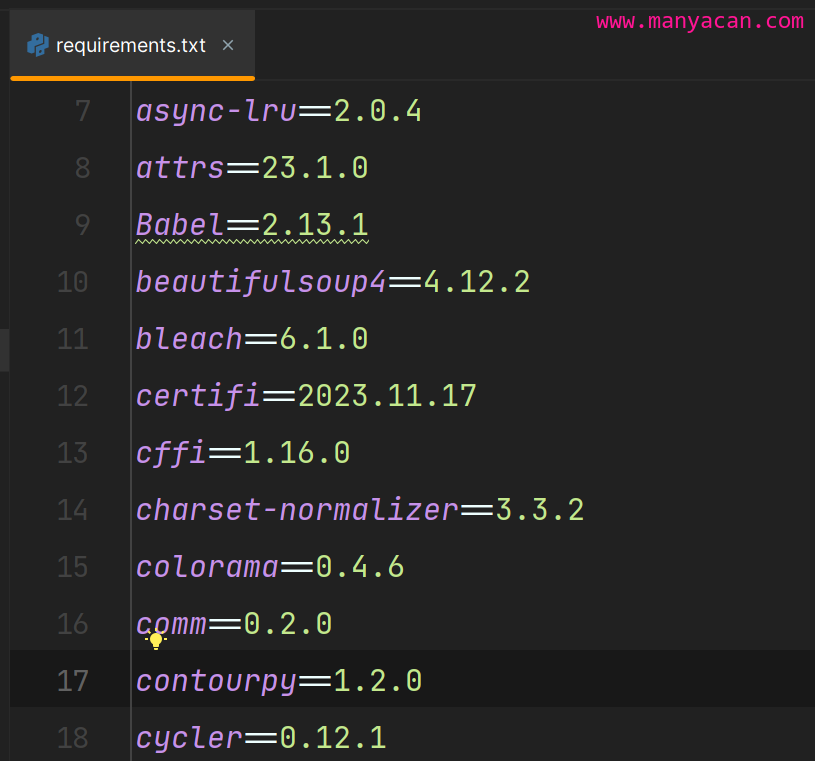Click line number 11 in gutter
Image resolution: width=815 pixels, height=761 pixels.
coord(73,338)
